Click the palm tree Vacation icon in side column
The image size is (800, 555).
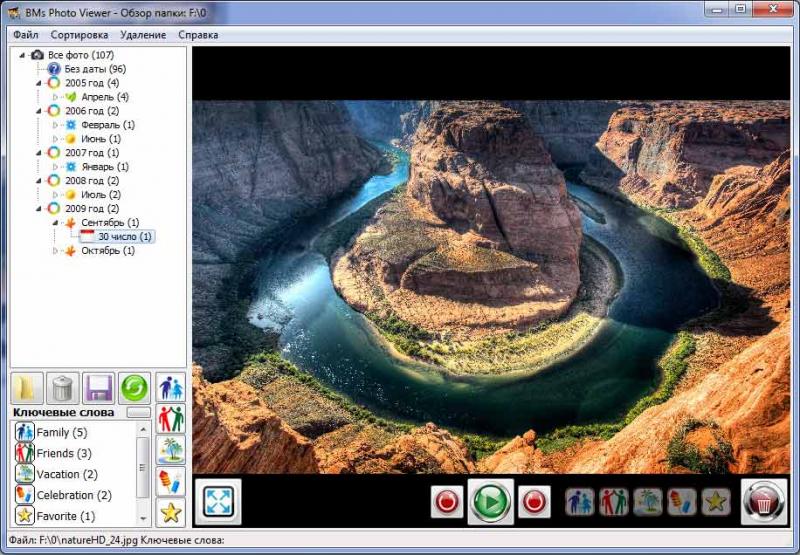pos(170,450)
